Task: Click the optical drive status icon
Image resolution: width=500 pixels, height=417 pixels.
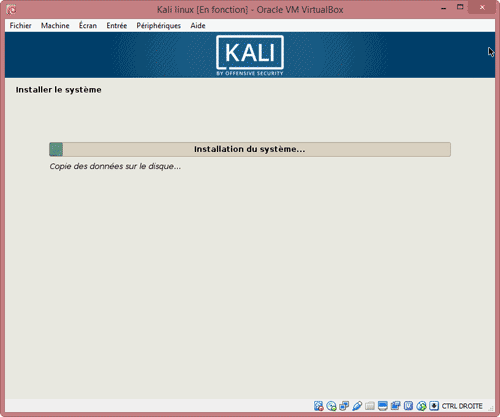Action: (x=331, y=406)
